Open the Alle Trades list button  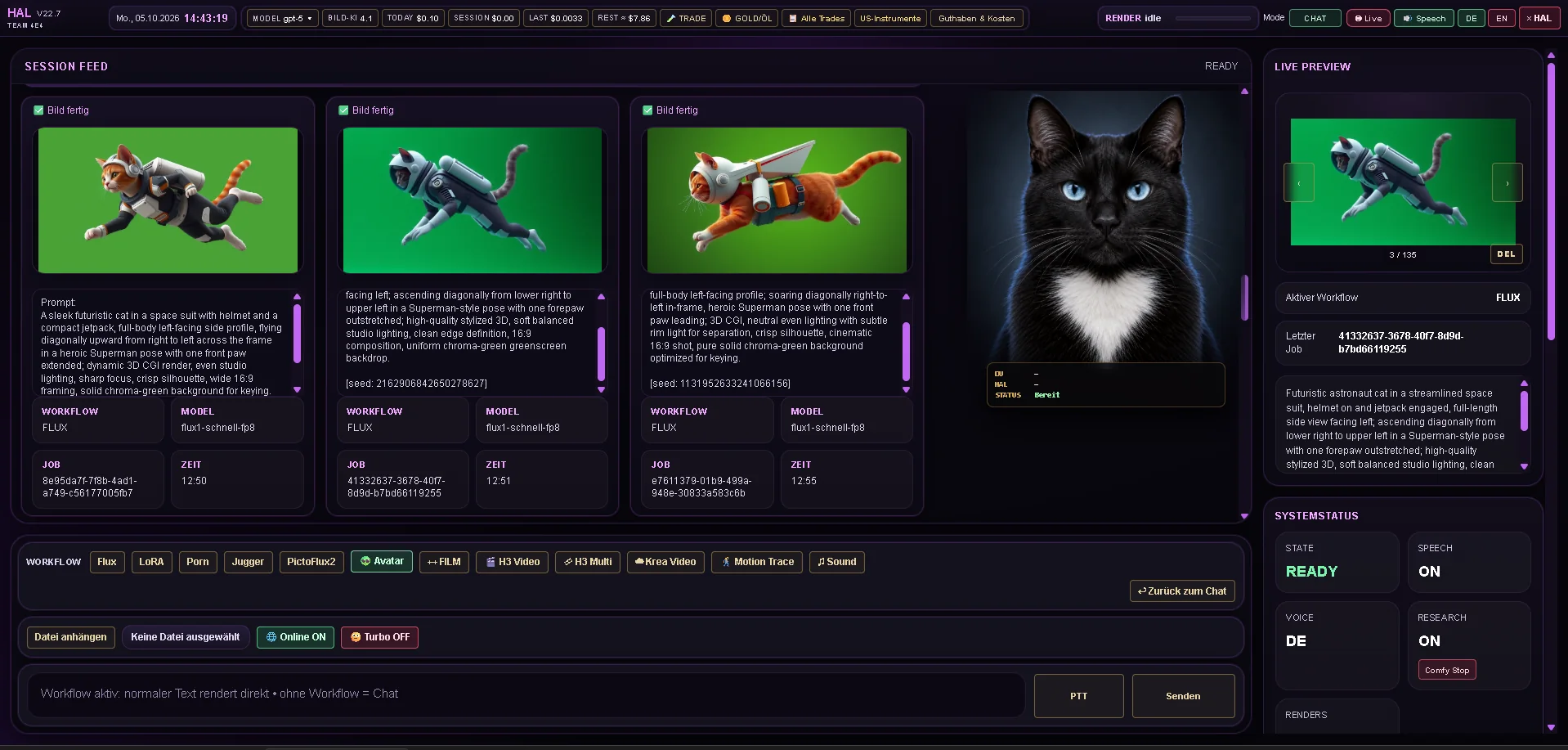[x=816, y=18]
